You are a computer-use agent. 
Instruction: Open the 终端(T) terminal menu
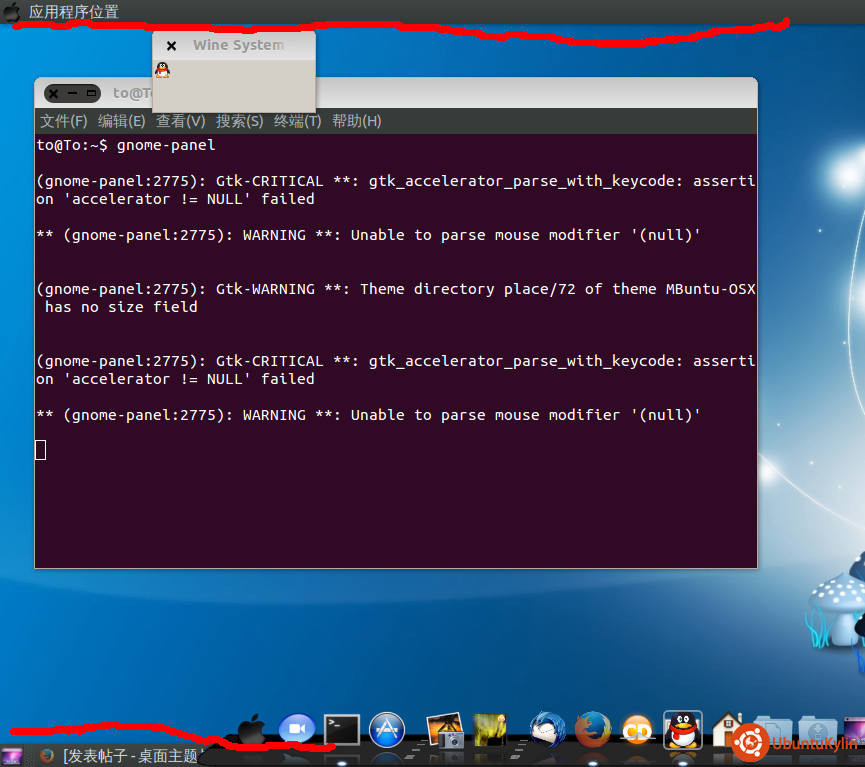click(x=297, y=121)
